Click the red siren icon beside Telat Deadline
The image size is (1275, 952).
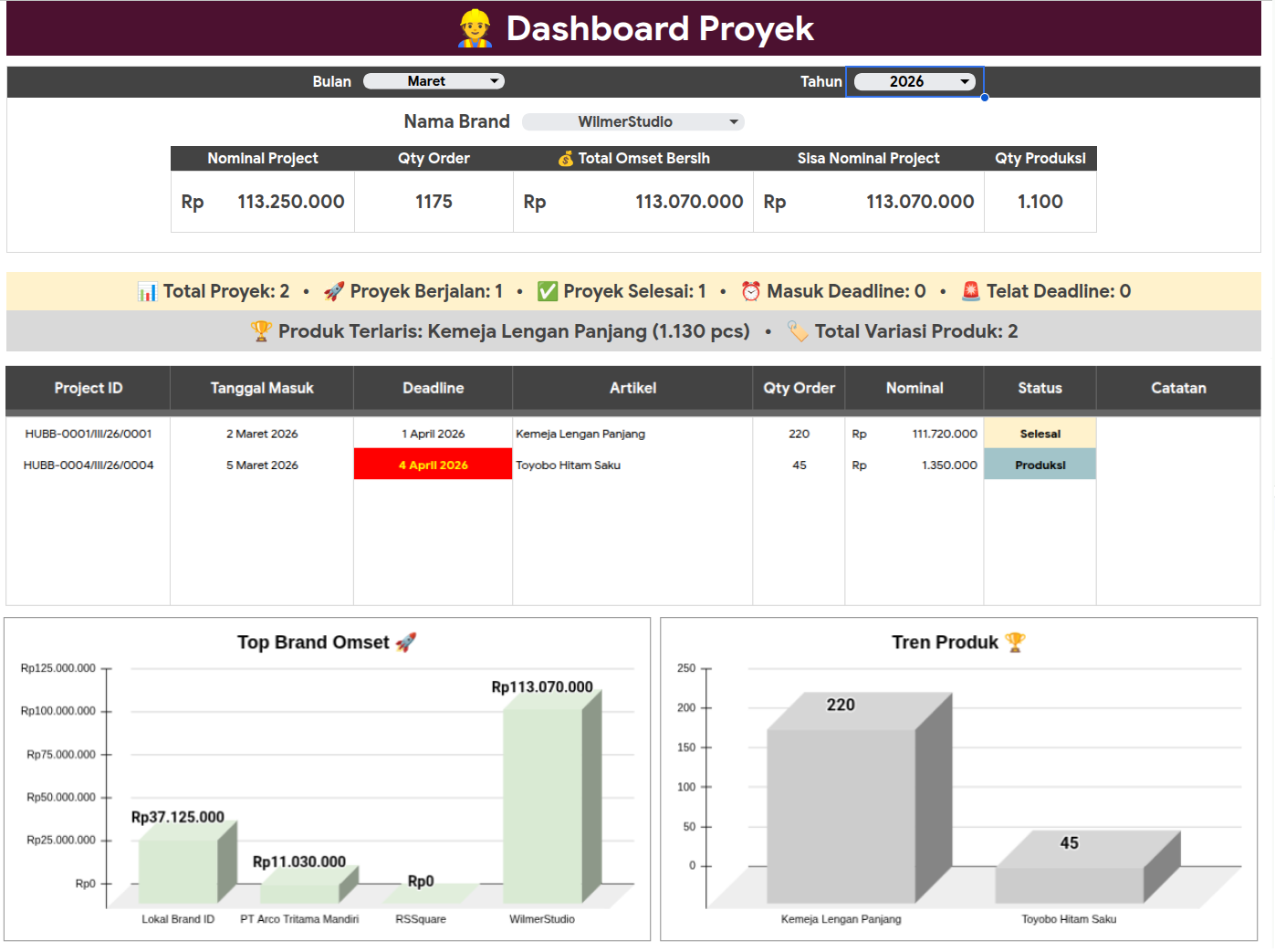(971, 291)
